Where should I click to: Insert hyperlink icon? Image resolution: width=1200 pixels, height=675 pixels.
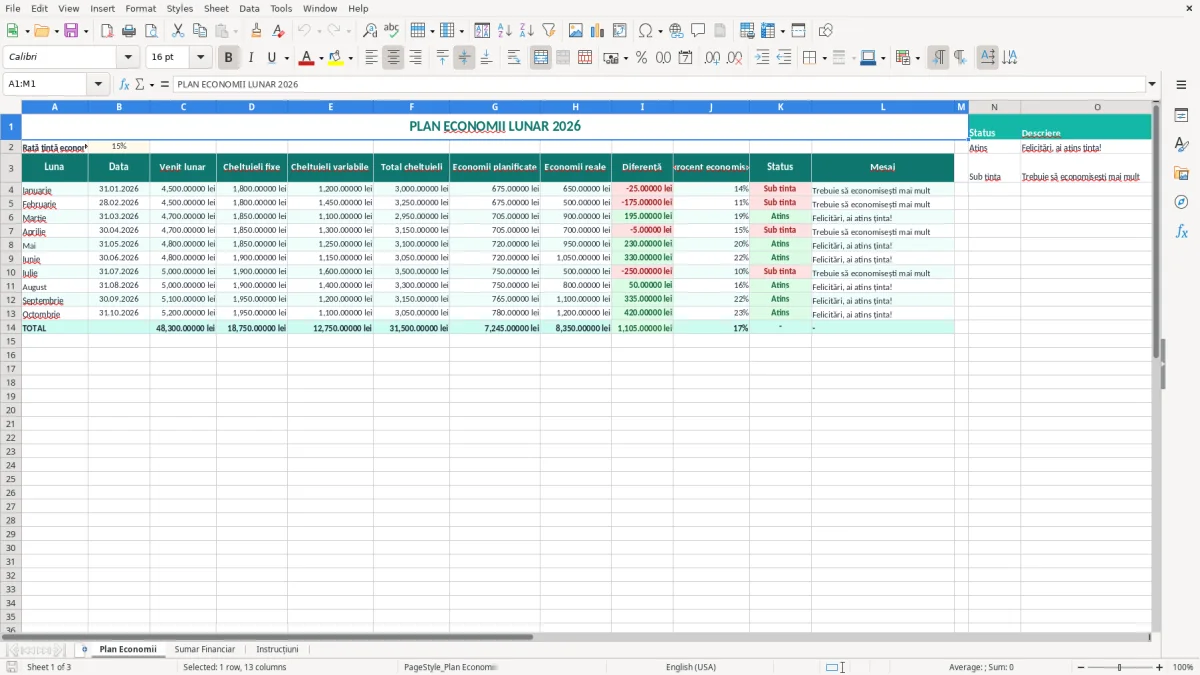point(676,31)
